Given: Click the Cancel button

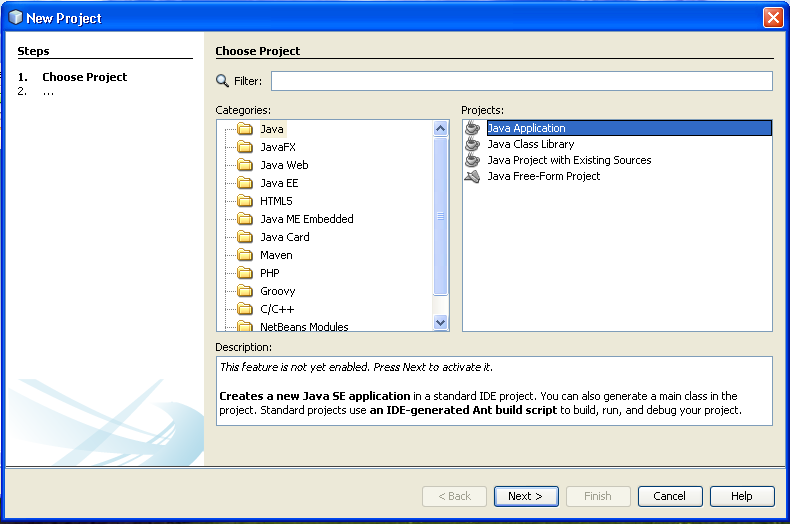Looking at the screenshot, I should tap(670, 496).
